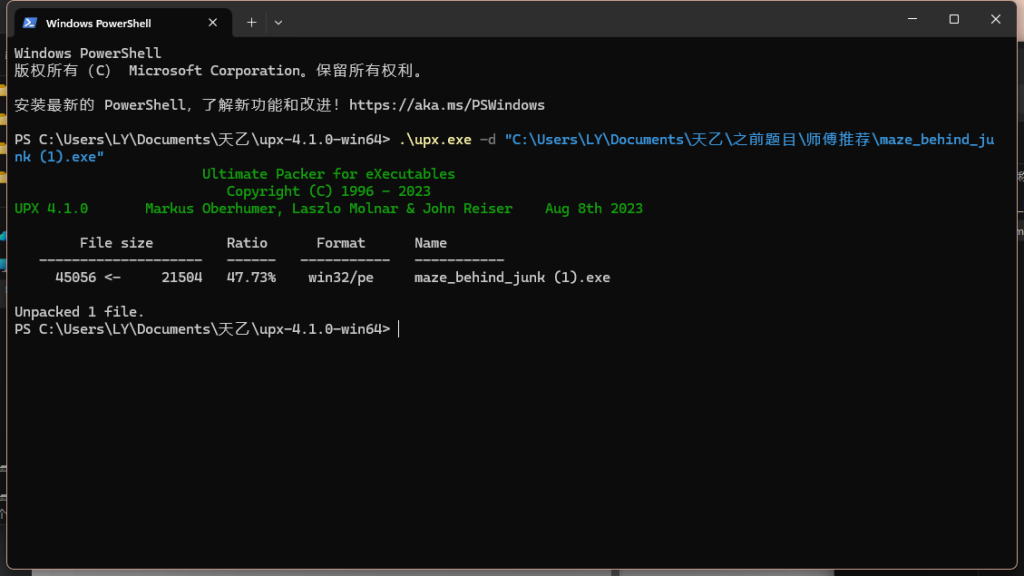
Task: Click the last PS prompt line to focus input
Action: point(206,329)
